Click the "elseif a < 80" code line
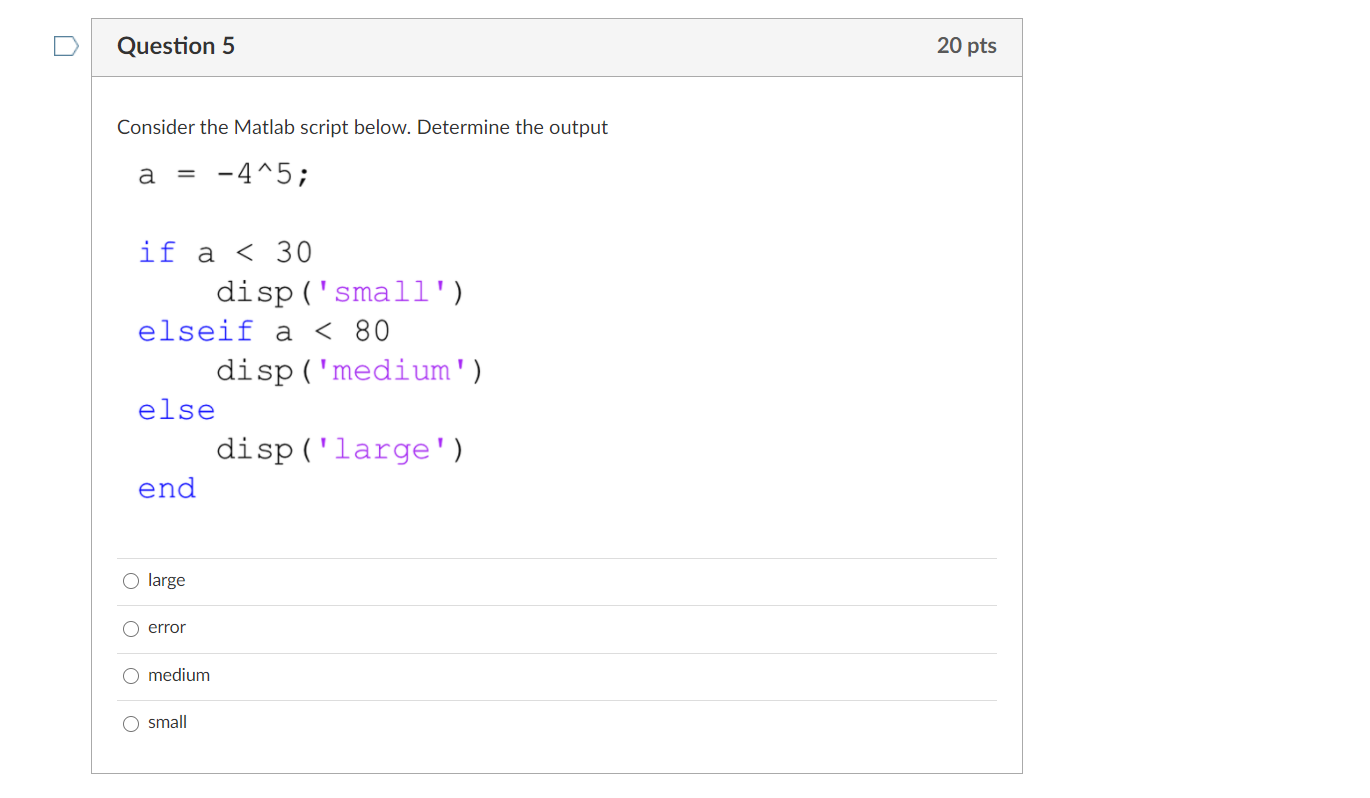Screen dimensions: 1370x798 pyautogui.click(x=264, y=331)
